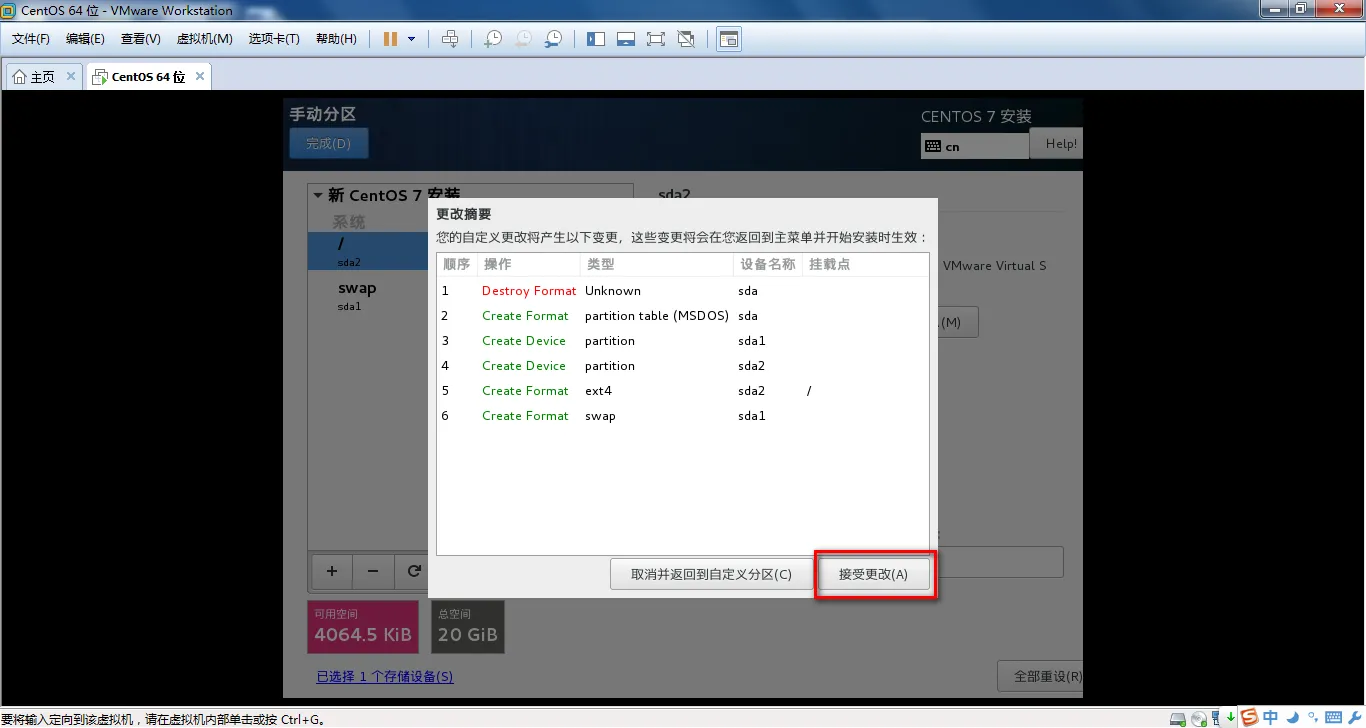
Task: Open the IME wrench settings icon
Action: point(1354,717)
